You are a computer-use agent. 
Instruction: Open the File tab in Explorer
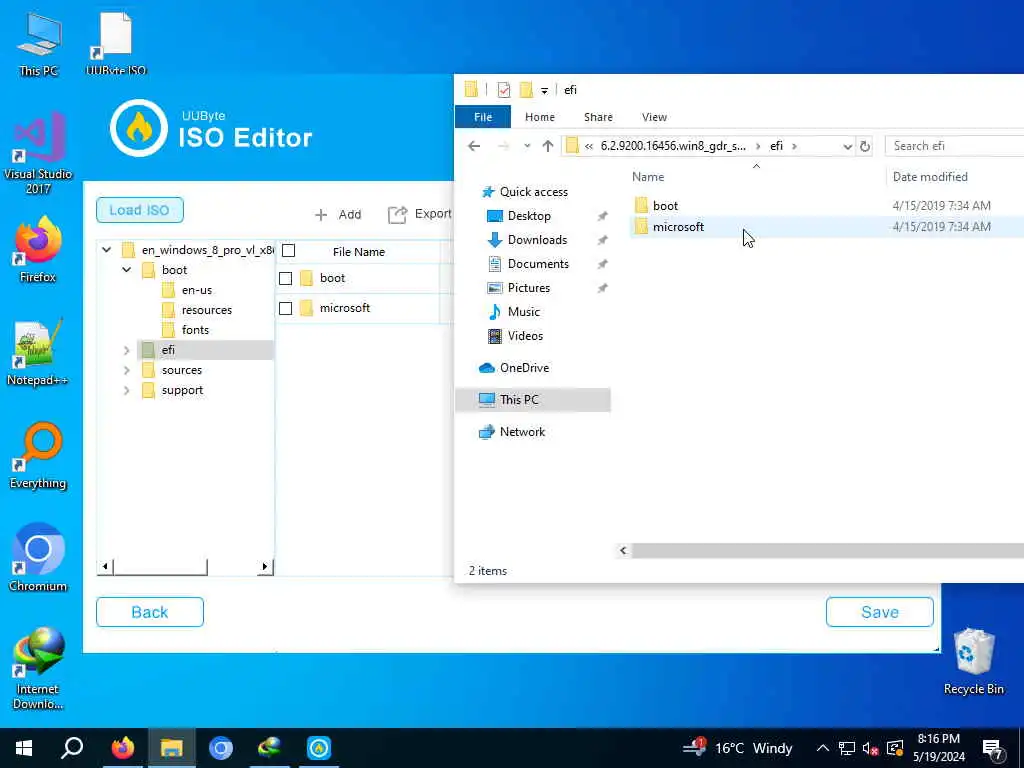pyautogui.click(x=483, y=117)
